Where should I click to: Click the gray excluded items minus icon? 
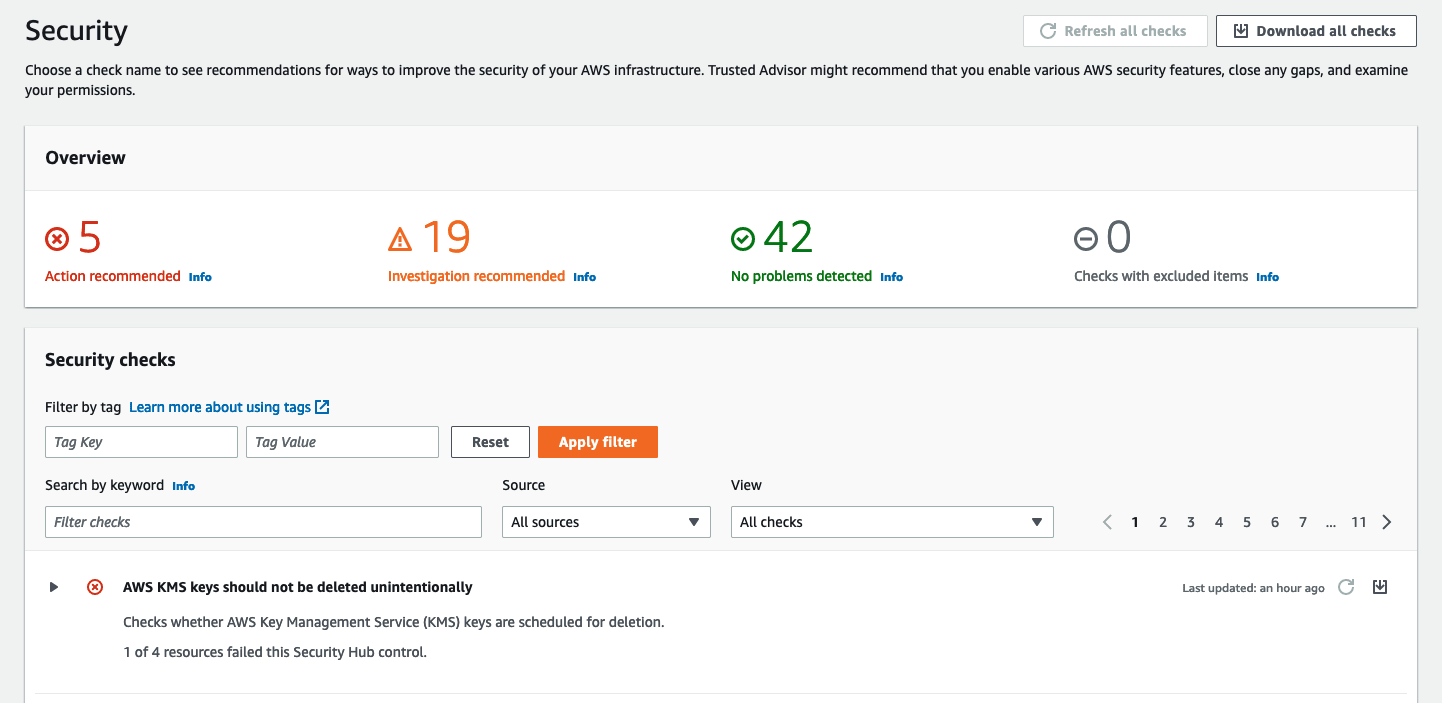(1086, 239)
